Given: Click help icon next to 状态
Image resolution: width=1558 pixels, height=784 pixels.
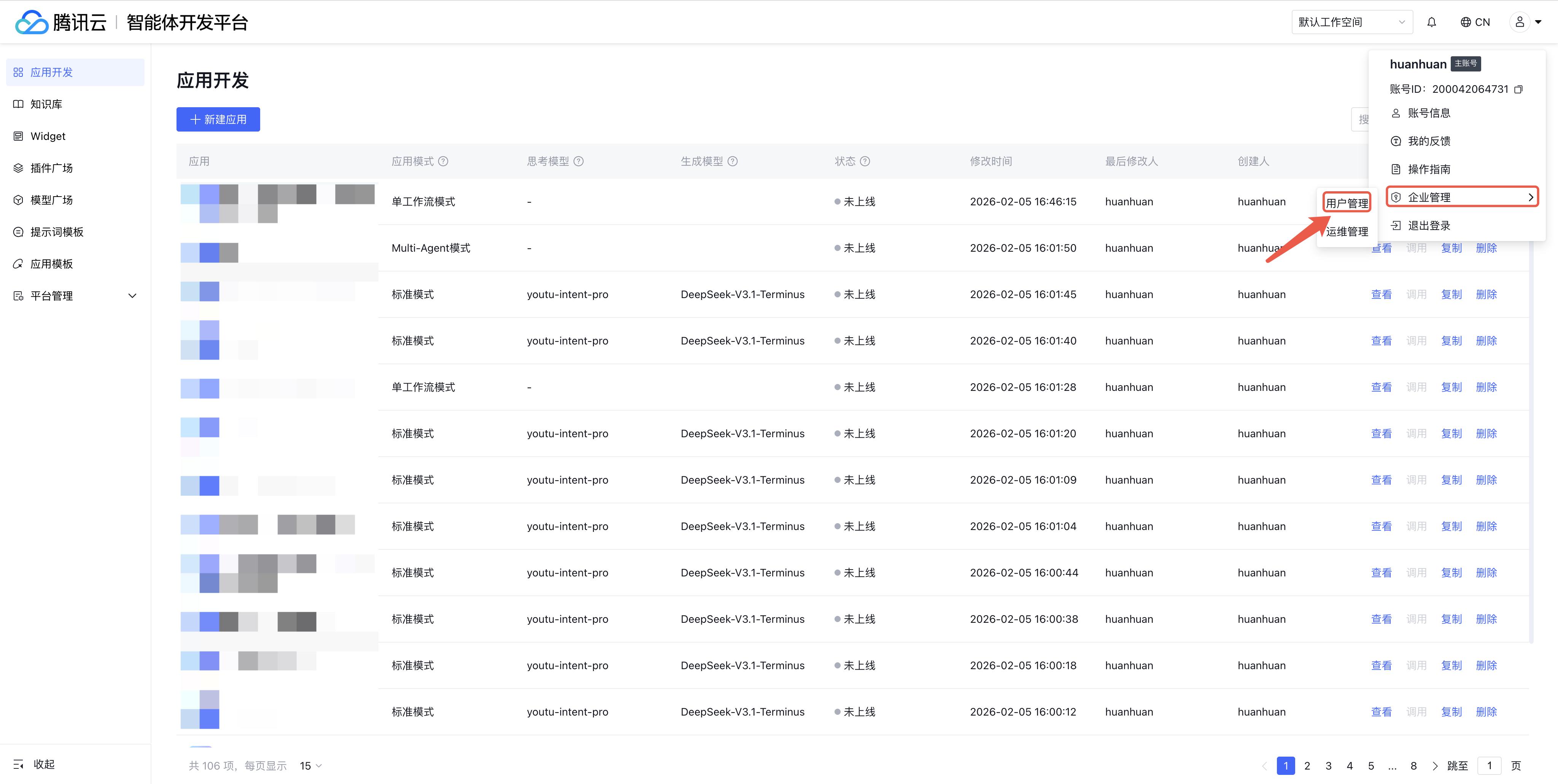Looking at the screenshot, I should 865,161.
